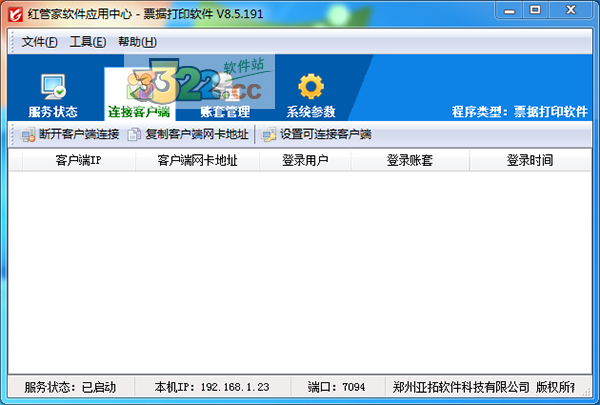600x405 pixels.
Task: Open the 工具(E) menu
Action: pos(88,42)
